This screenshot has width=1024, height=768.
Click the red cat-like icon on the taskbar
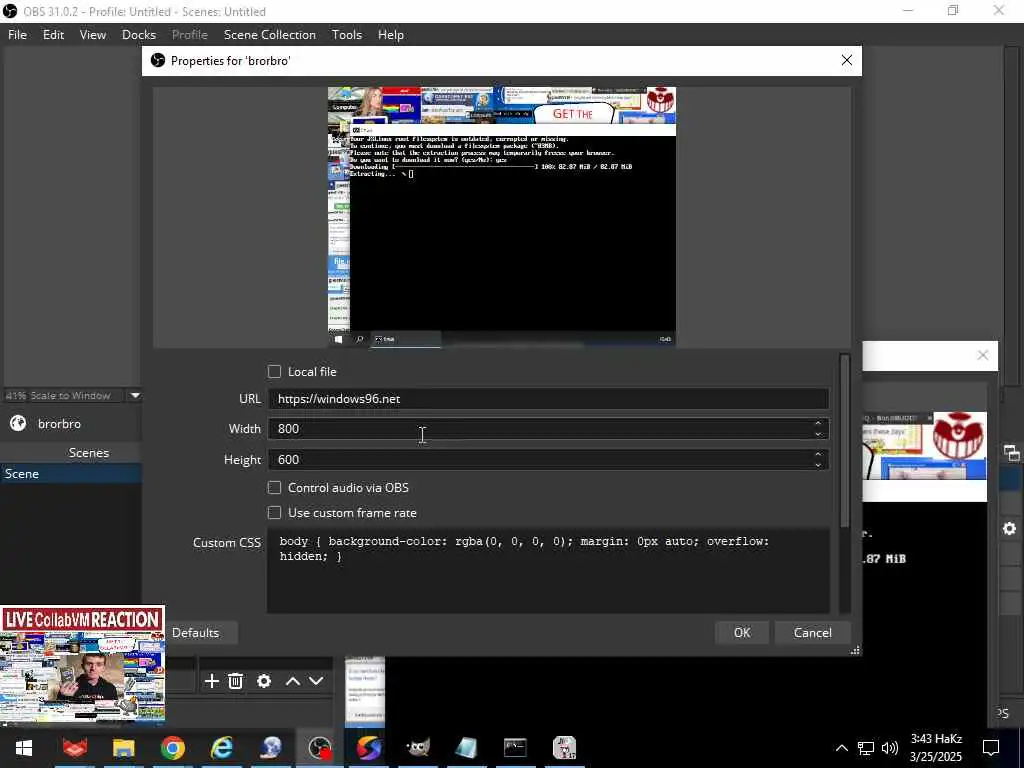tap(74, 748)
